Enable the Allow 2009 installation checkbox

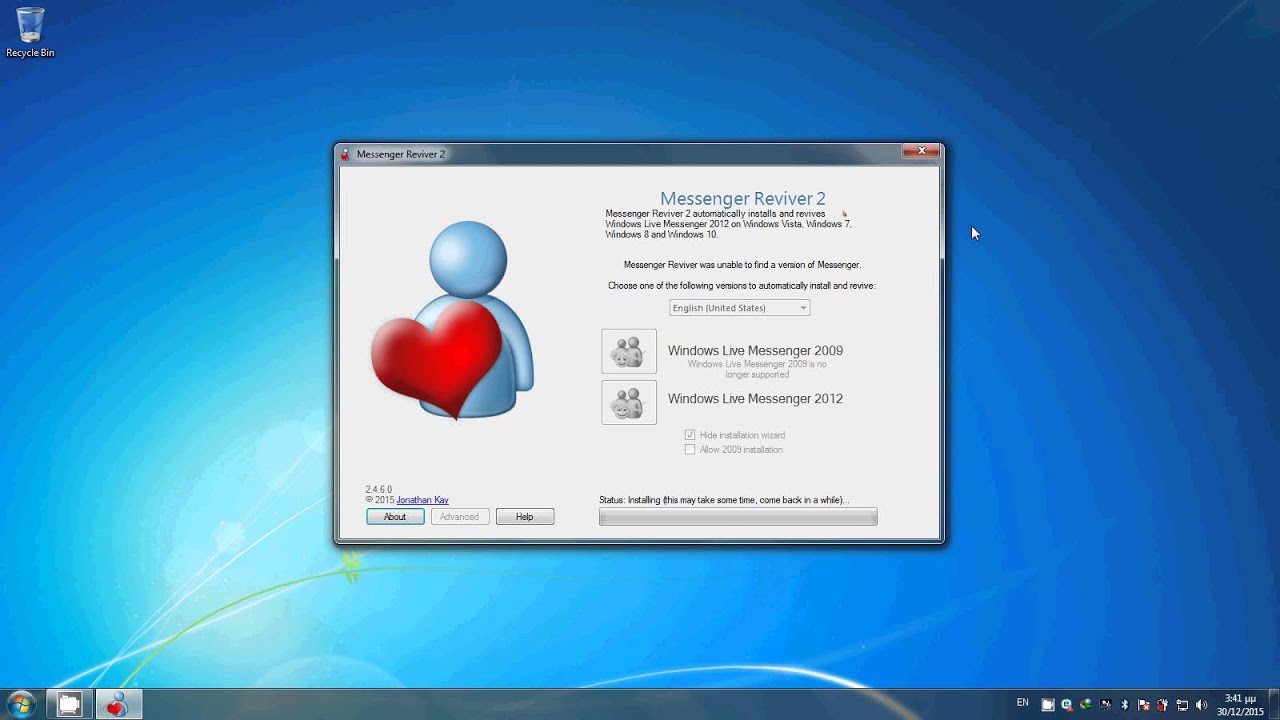[x=690, y=449]
